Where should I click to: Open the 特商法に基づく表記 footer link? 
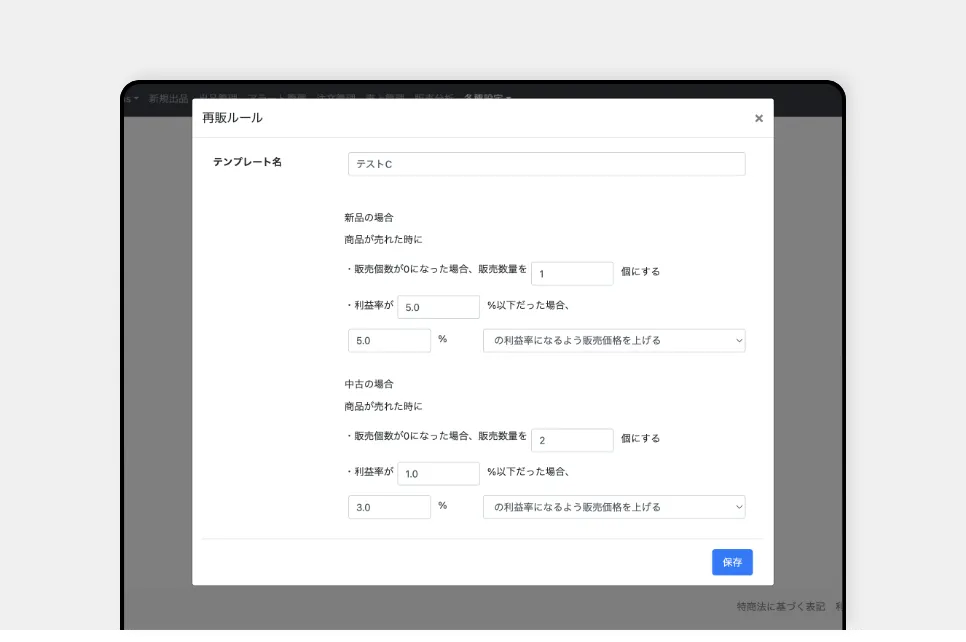(780, 607)
